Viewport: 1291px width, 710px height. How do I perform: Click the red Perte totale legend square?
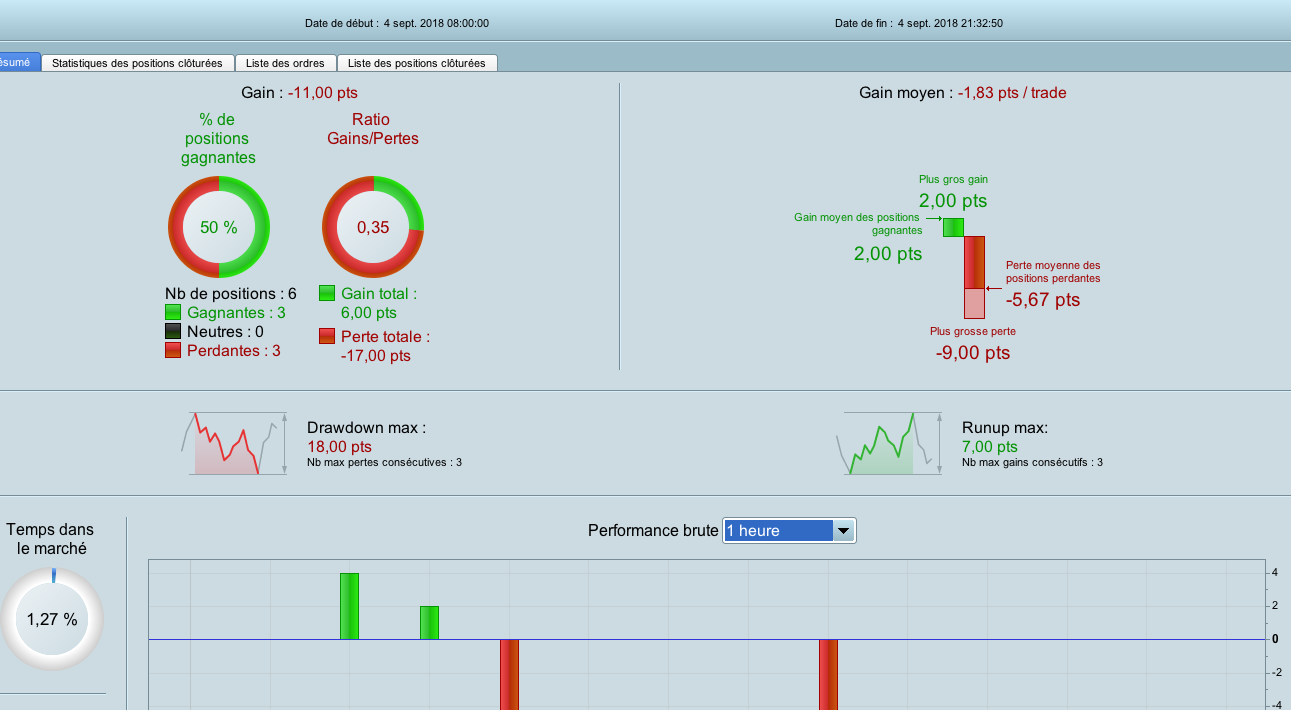tap(327, 336)
